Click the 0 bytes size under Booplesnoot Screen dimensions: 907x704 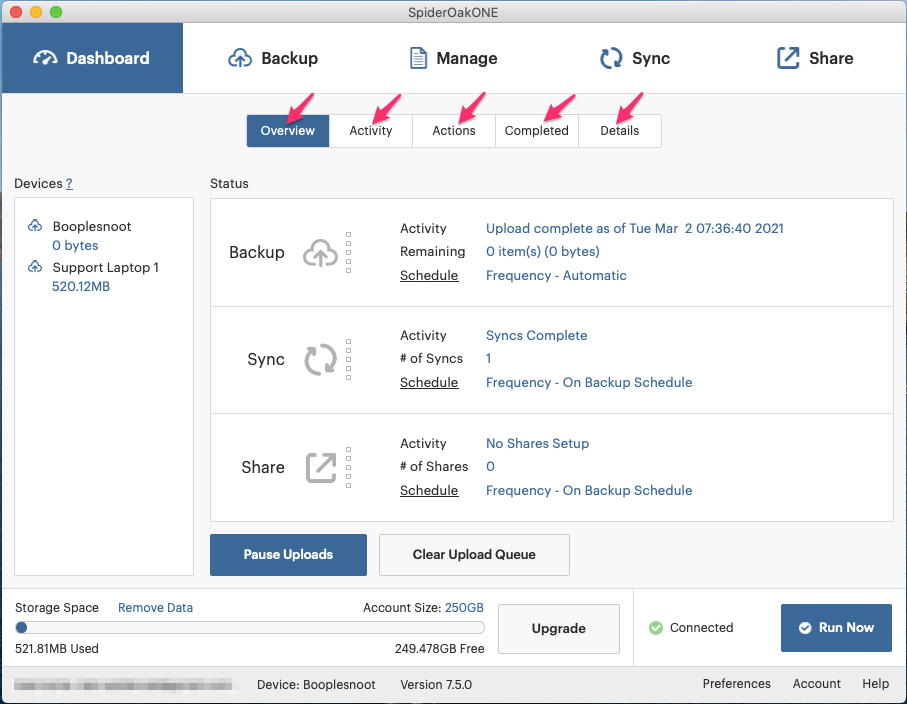pyautogui.click(x=75, y=245)
